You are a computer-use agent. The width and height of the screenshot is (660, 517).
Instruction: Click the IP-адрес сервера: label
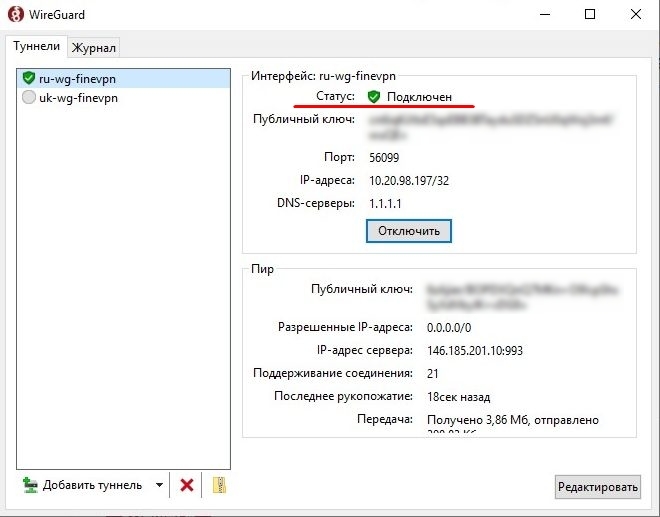coord(365,350)
